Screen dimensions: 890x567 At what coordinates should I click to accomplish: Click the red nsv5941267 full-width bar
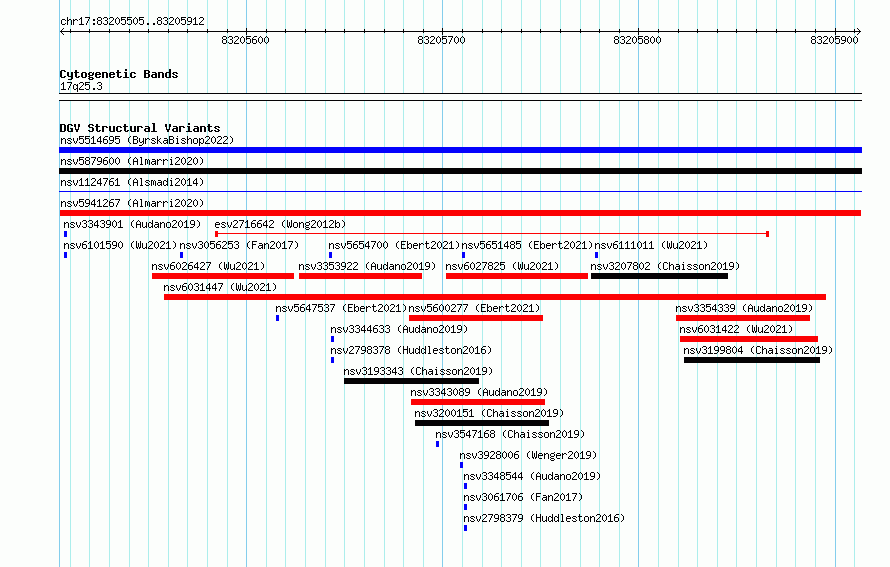[x=460, y=213]
